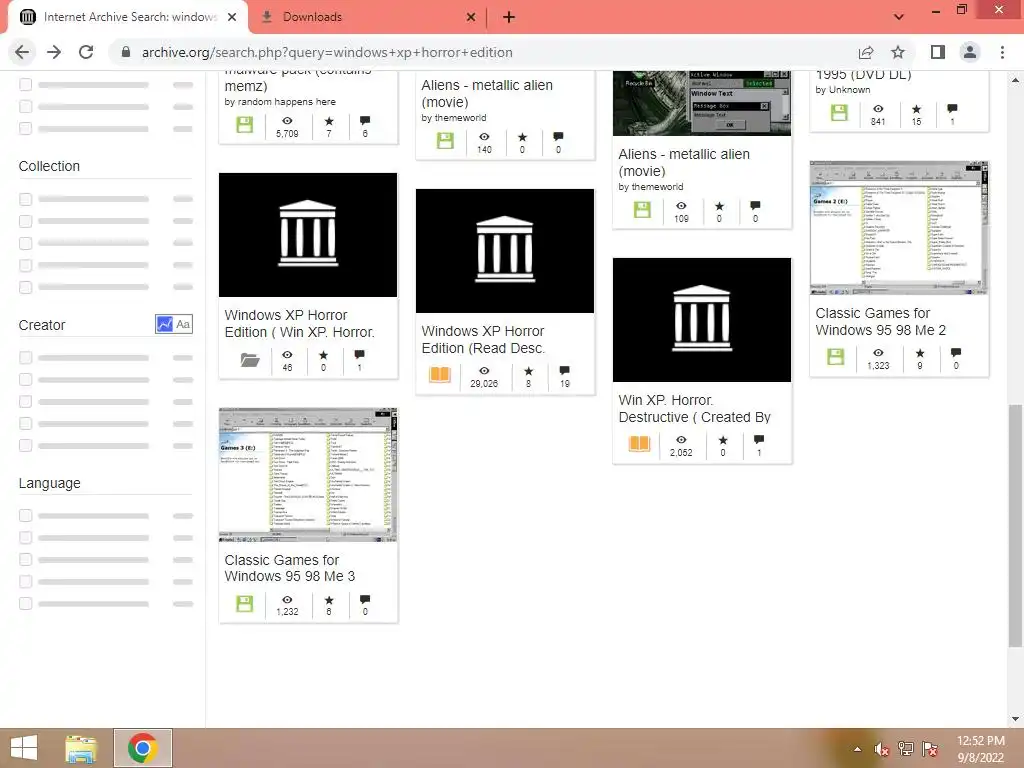Click floppy icon on malware pack memz card
The width and height of the screenshot is (1024, 768).
pos(245,125)
